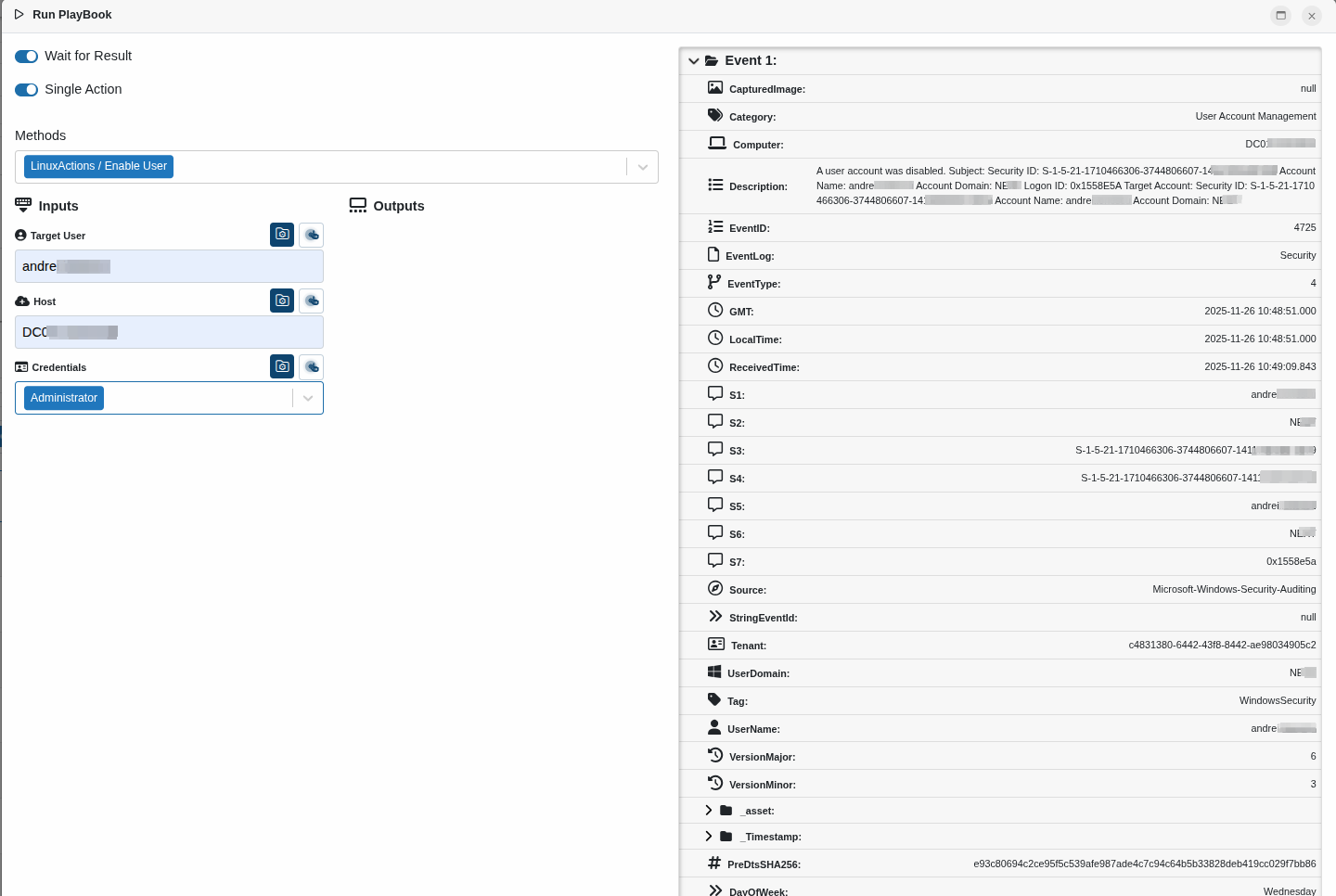Click the Host input field
1336x896 pixels.
169,332
